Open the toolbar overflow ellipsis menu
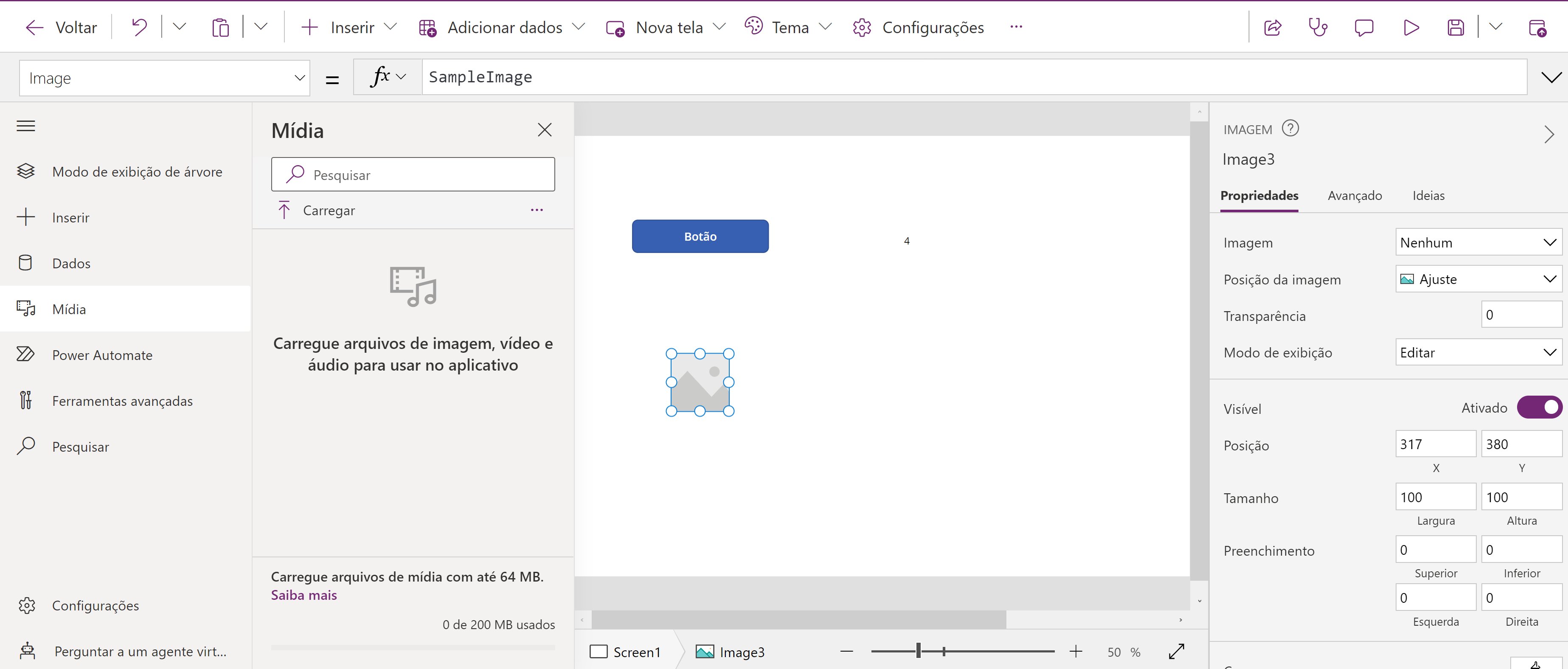 coord(1016,27)
